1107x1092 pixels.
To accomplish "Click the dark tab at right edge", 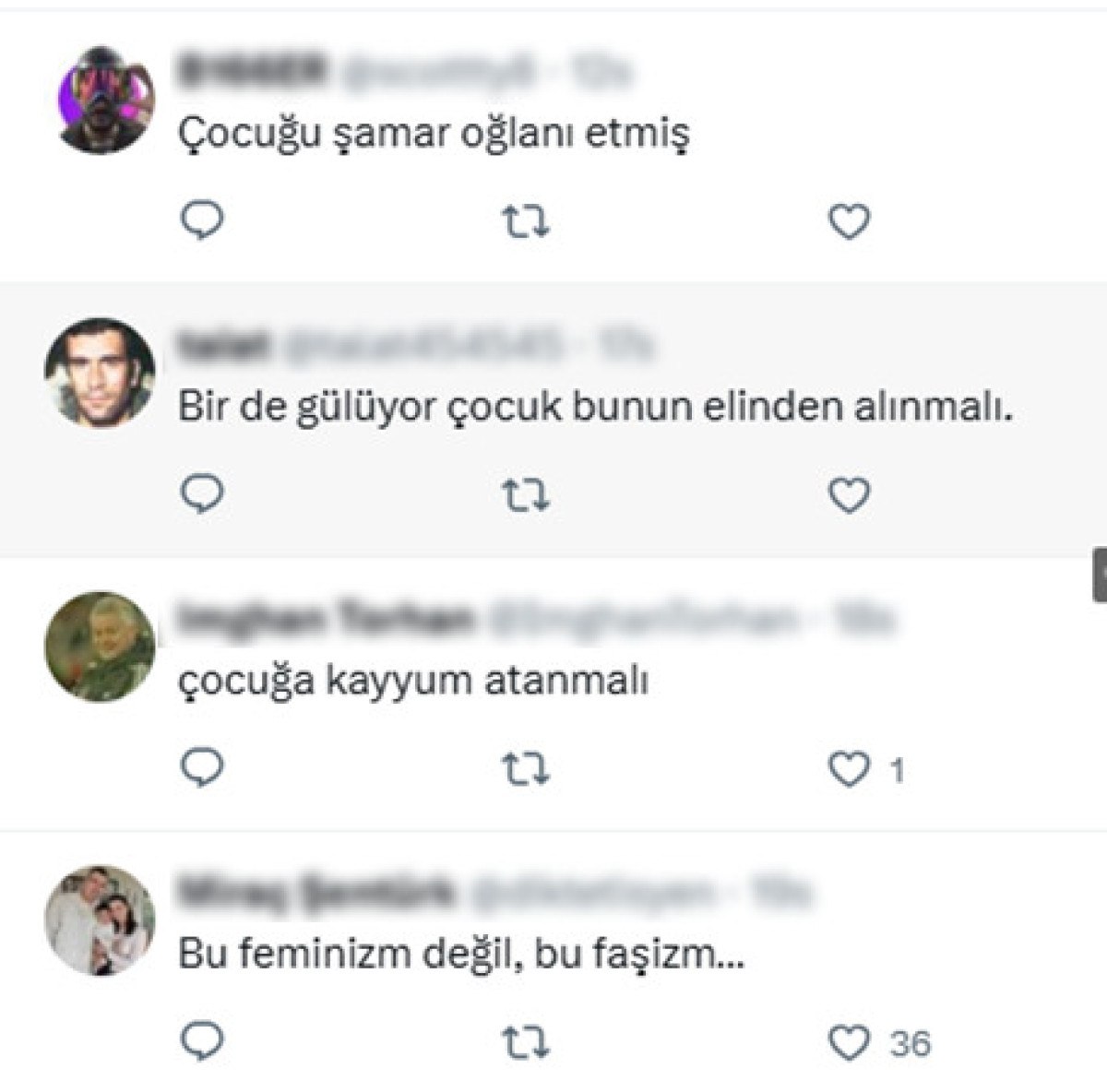I will pos(1100,576).
